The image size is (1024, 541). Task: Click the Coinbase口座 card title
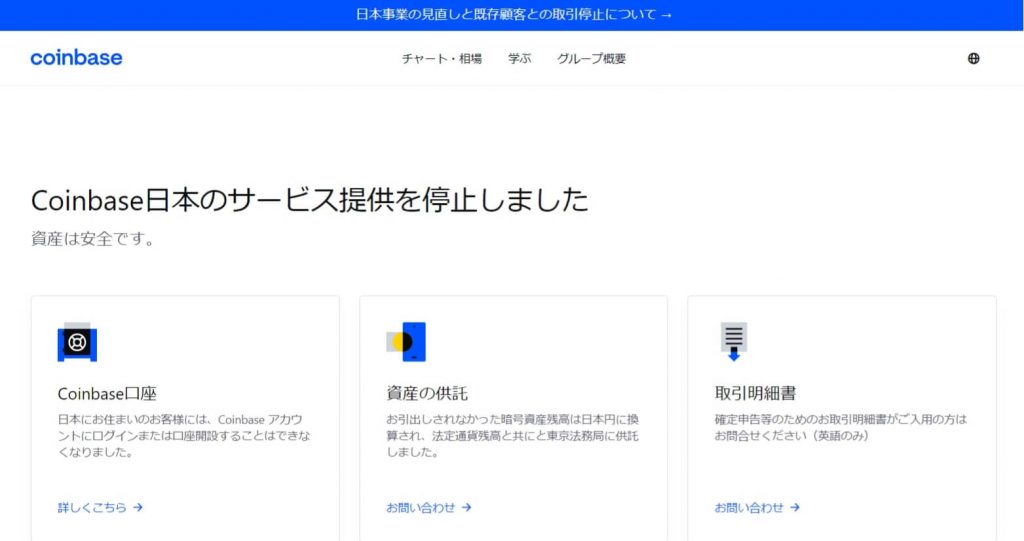coord(107,394)
